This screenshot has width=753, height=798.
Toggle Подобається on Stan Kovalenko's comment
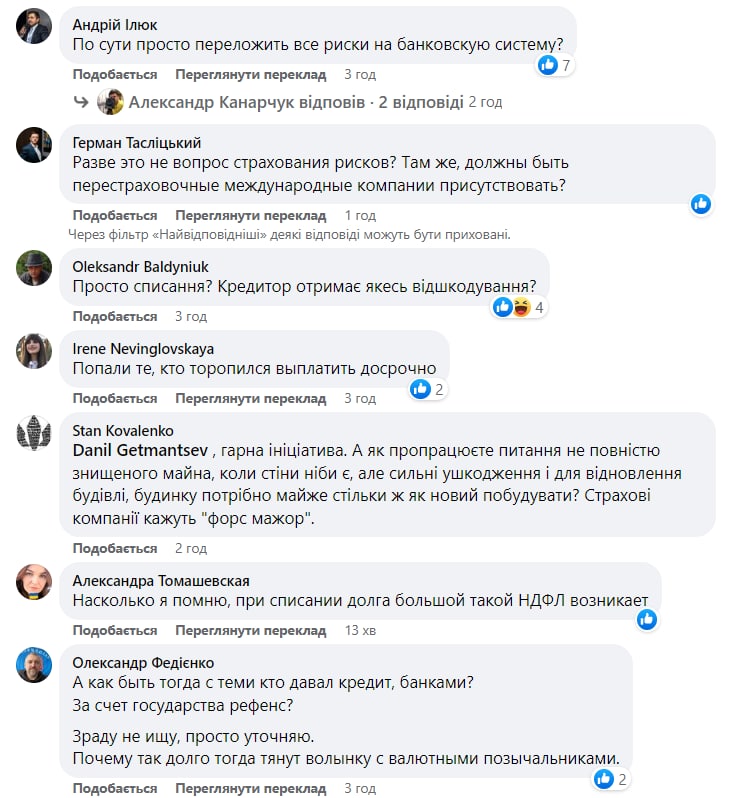coord(115,549)
